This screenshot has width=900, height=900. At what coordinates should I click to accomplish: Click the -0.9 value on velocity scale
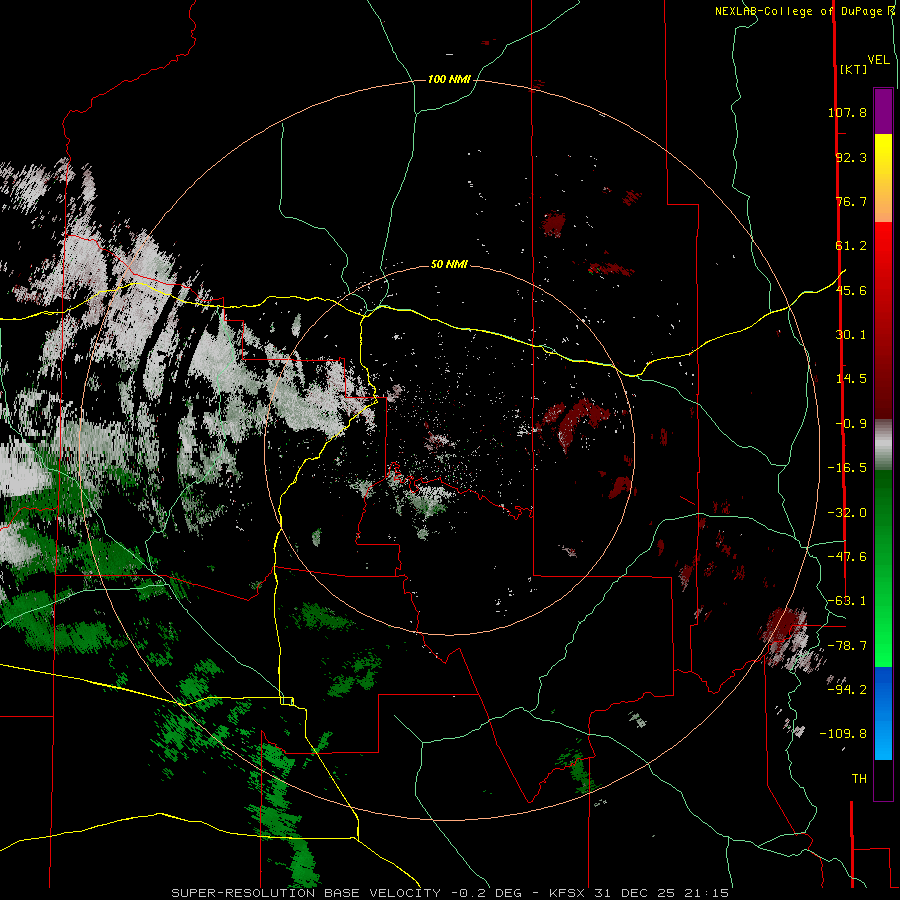851,424
